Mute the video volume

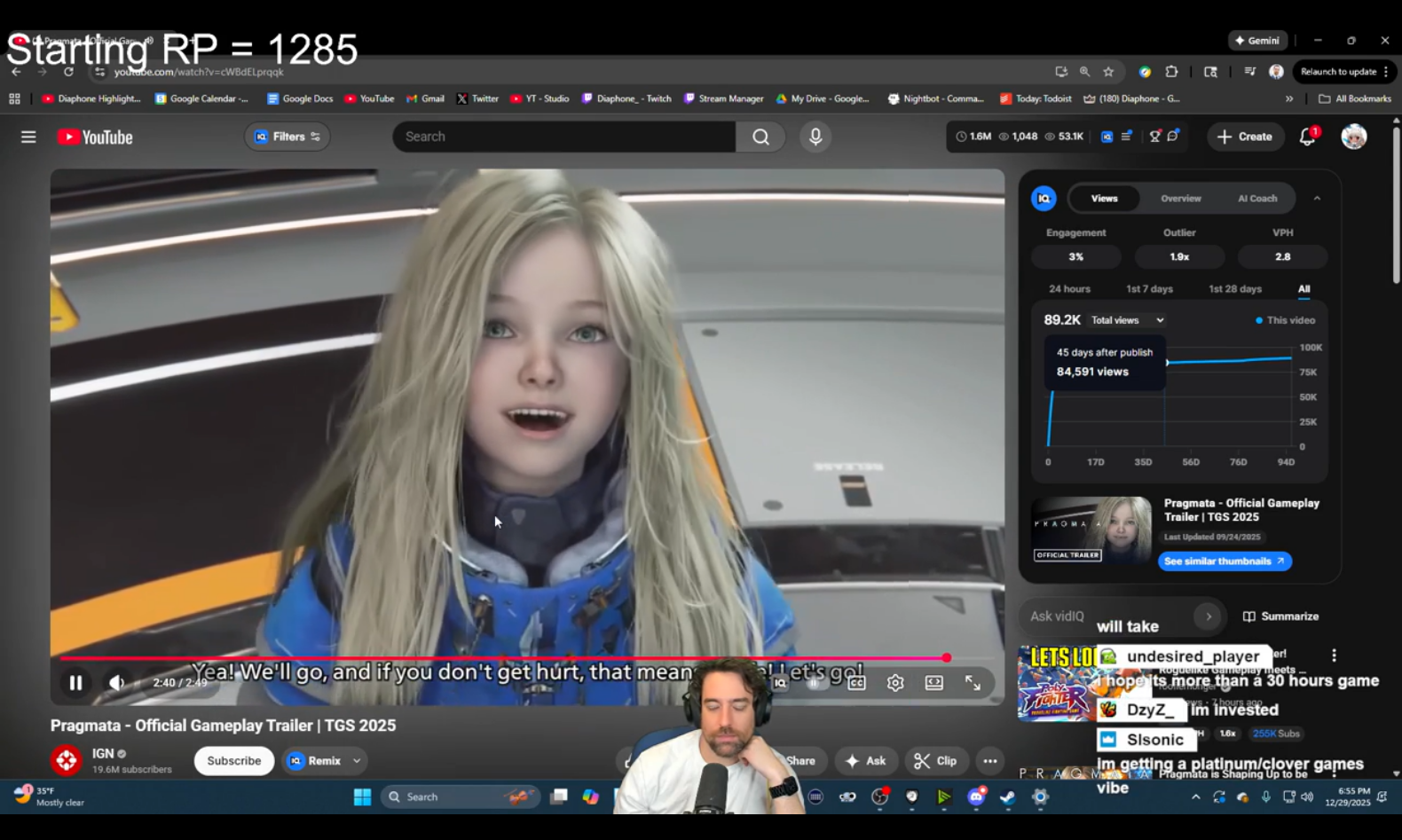coord(116,682)
